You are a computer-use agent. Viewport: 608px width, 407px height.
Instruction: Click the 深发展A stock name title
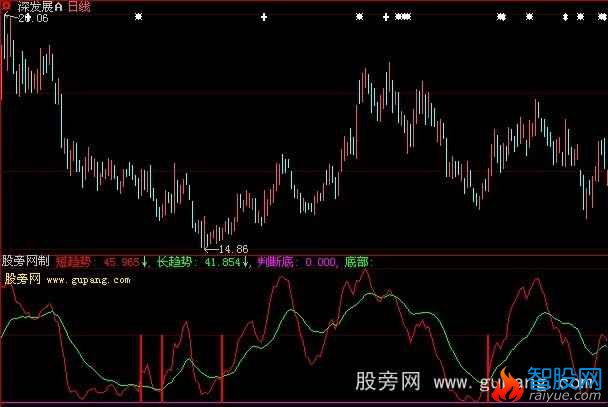pos(40,7)
